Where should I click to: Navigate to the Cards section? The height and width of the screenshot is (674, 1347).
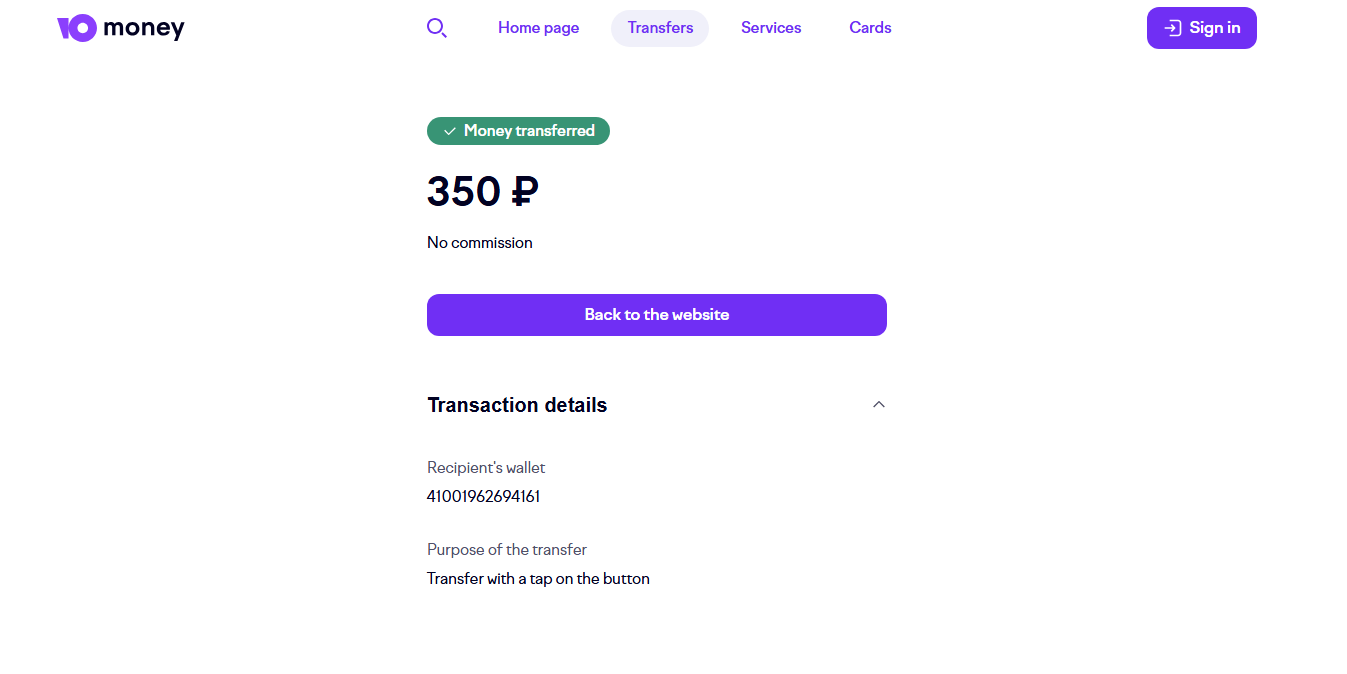870,28
